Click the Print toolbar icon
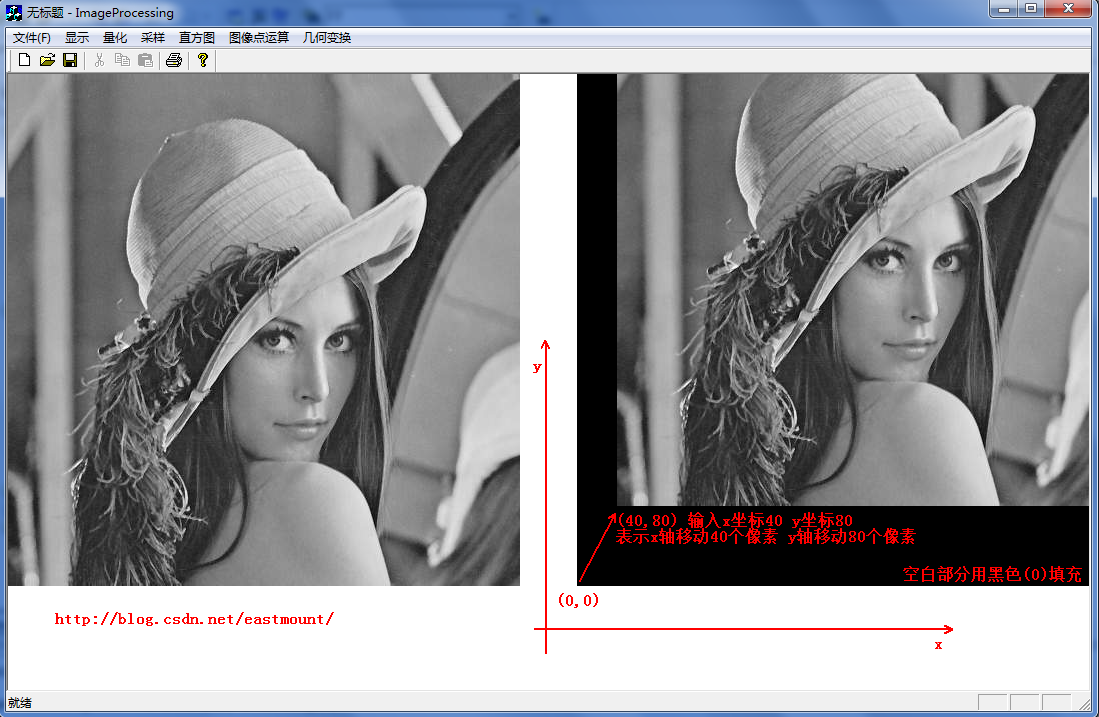The image size is (1099, 717). pos(174,60)
